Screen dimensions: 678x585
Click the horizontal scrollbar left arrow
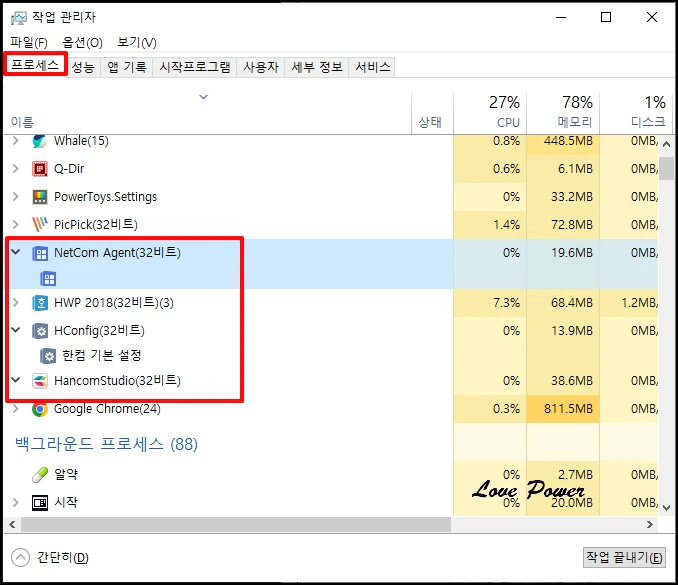(12, 524)
